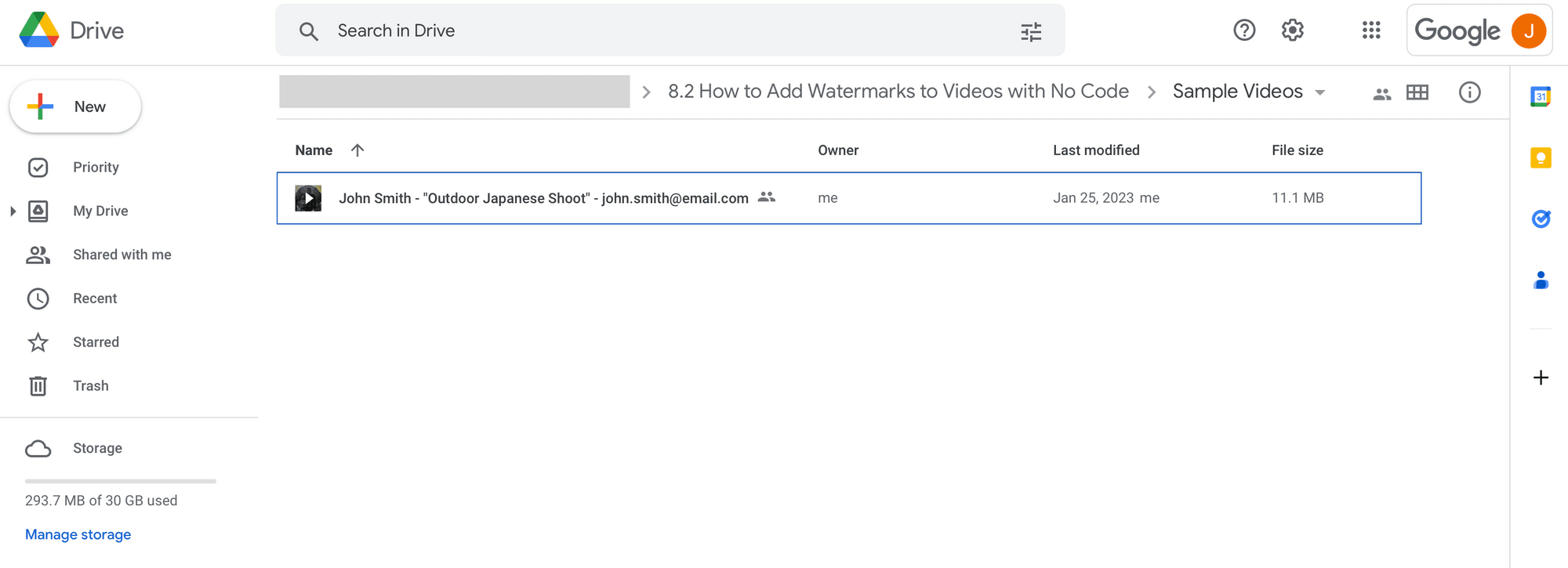Viewport: 1568px width, 568px height.
Task: Open the search filter options icon
Action: (x=1031, y=31)
